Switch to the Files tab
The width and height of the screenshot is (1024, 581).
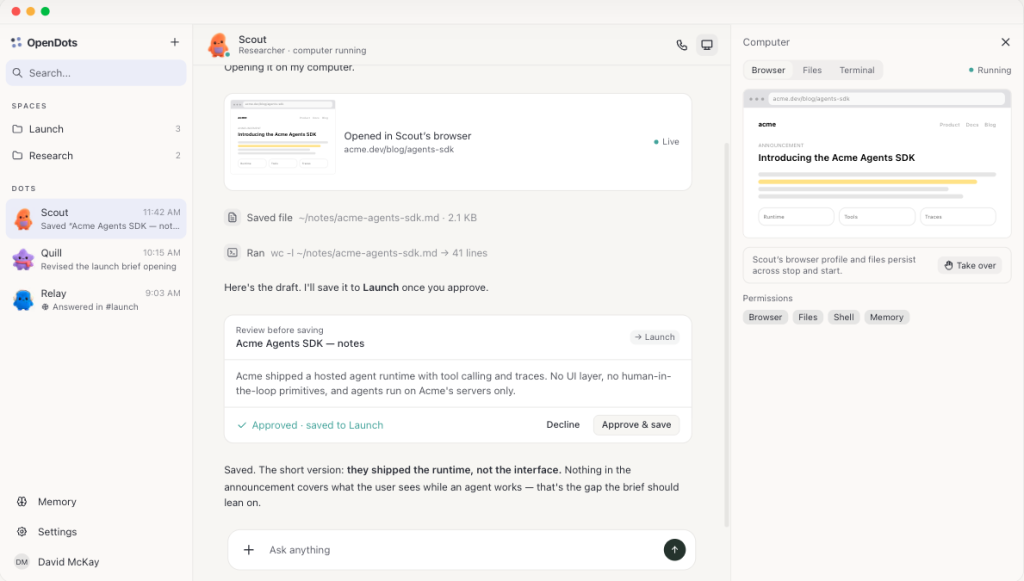coord(812,70)
